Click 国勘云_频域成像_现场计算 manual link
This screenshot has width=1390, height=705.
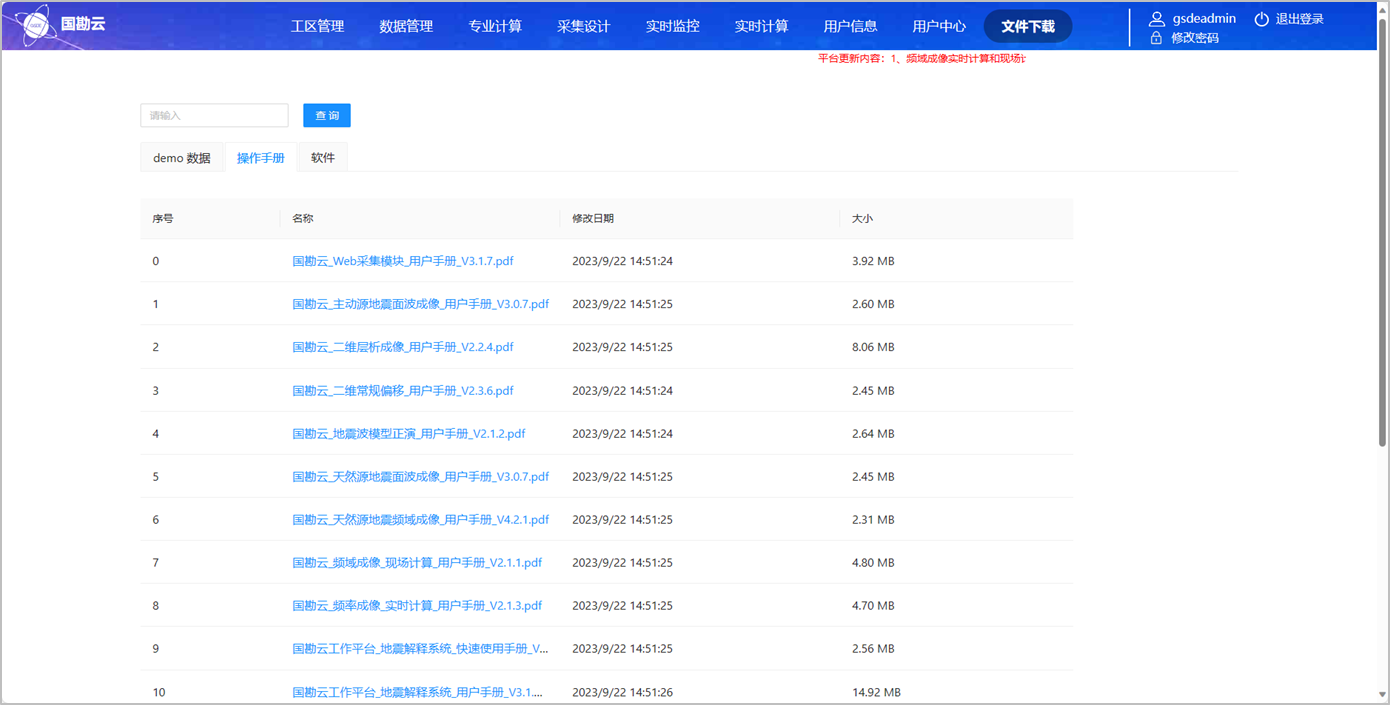click(x=417, y=563)
